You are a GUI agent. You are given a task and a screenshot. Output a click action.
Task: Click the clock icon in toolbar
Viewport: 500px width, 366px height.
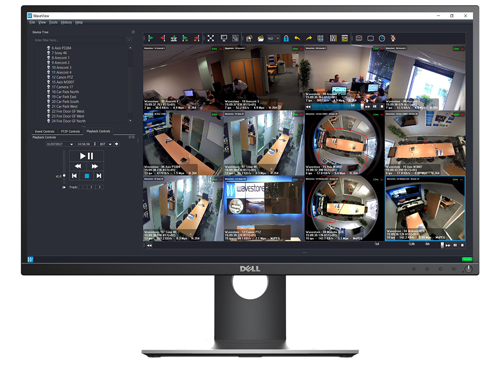[x=382, y=39]
